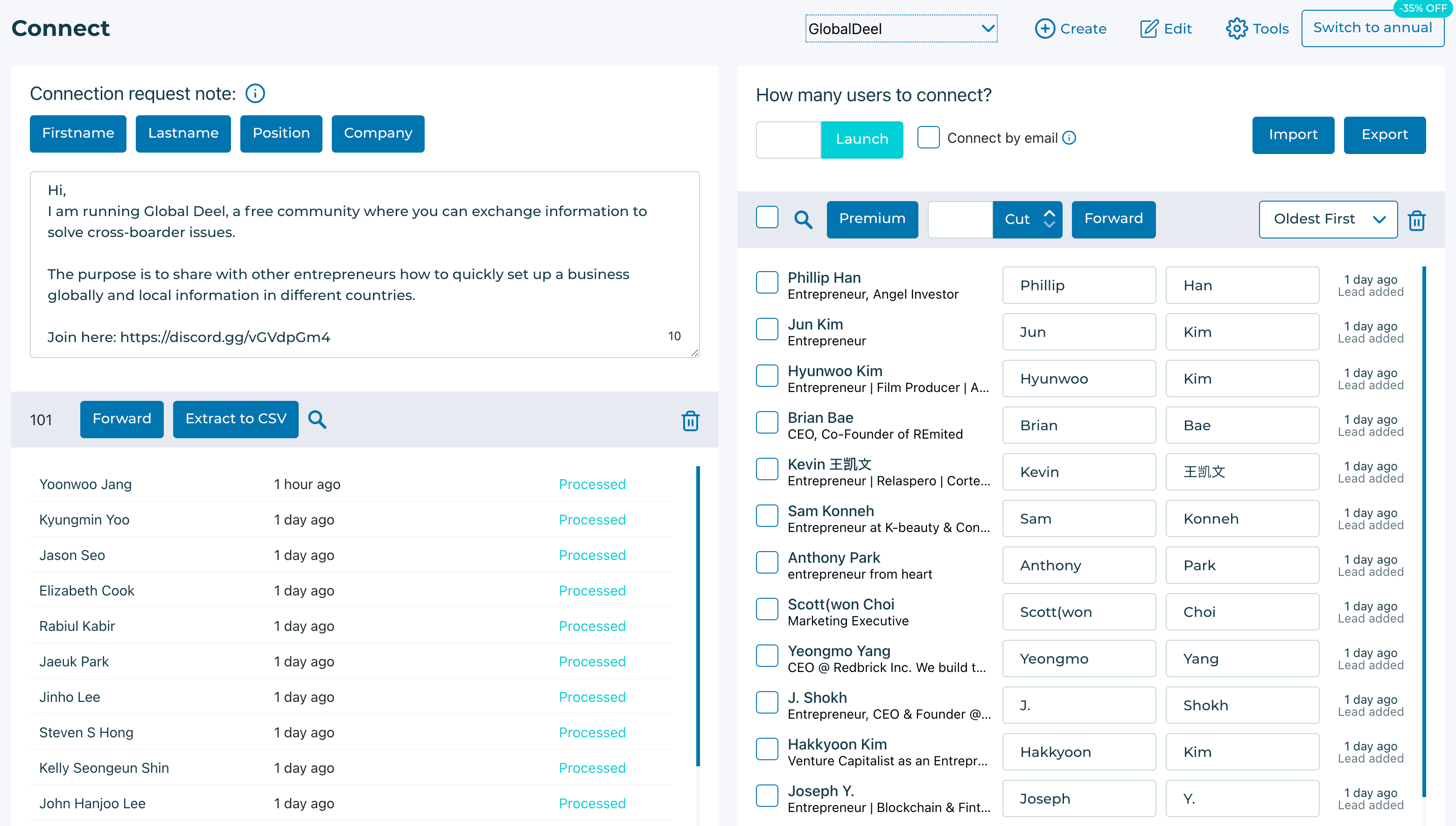Enable the Connect by email checkbox
1456x826 pixels.
point(929,138)
